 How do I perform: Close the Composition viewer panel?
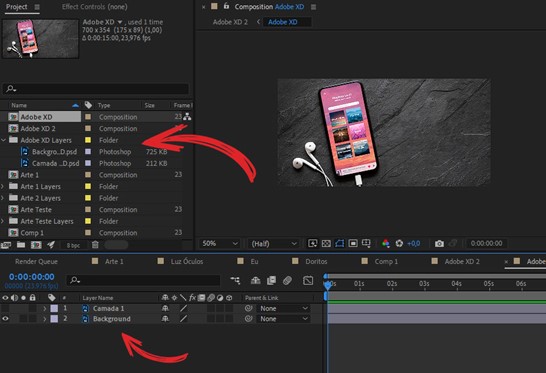[203, 7]
